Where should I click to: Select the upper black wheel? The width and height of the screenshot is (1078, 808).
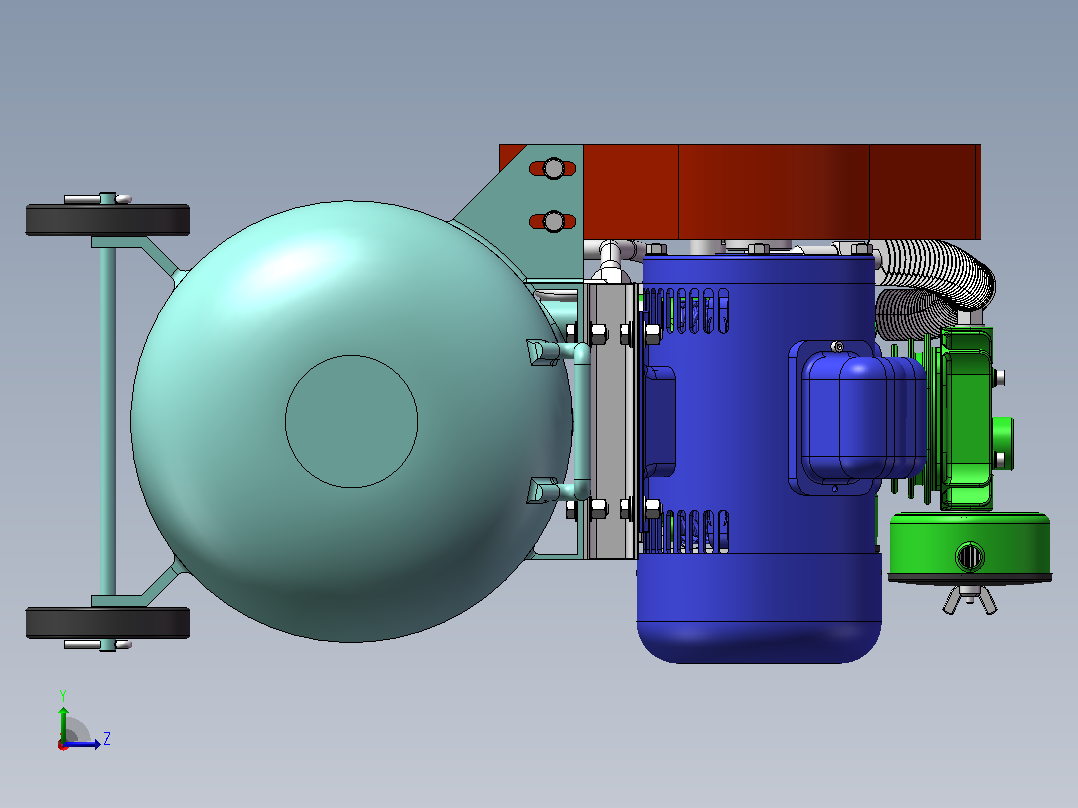coord(108,220)
